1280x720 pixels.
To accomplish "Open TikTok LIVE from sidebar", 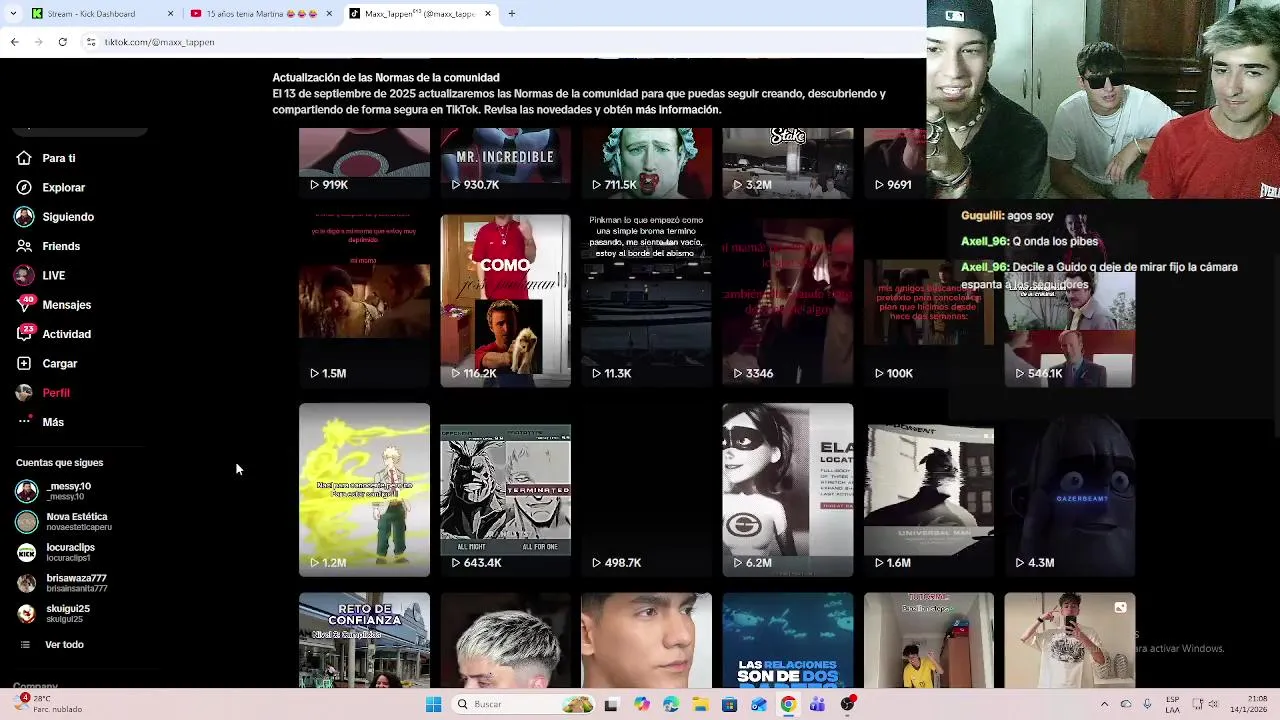I will tap(40, 275).
